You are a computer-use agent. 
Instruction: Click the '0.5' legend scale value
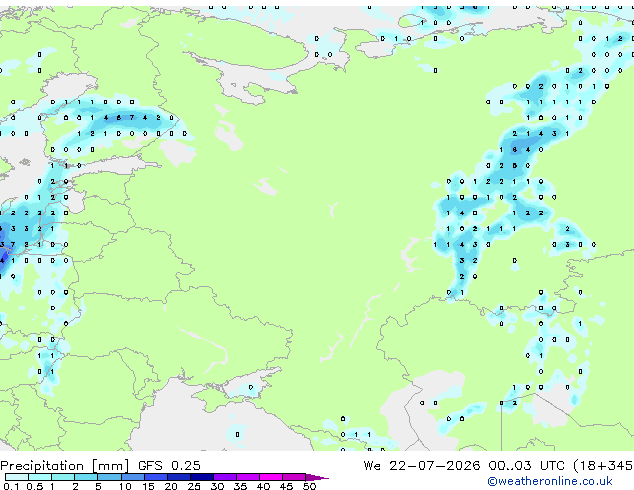tap(34, 486)
